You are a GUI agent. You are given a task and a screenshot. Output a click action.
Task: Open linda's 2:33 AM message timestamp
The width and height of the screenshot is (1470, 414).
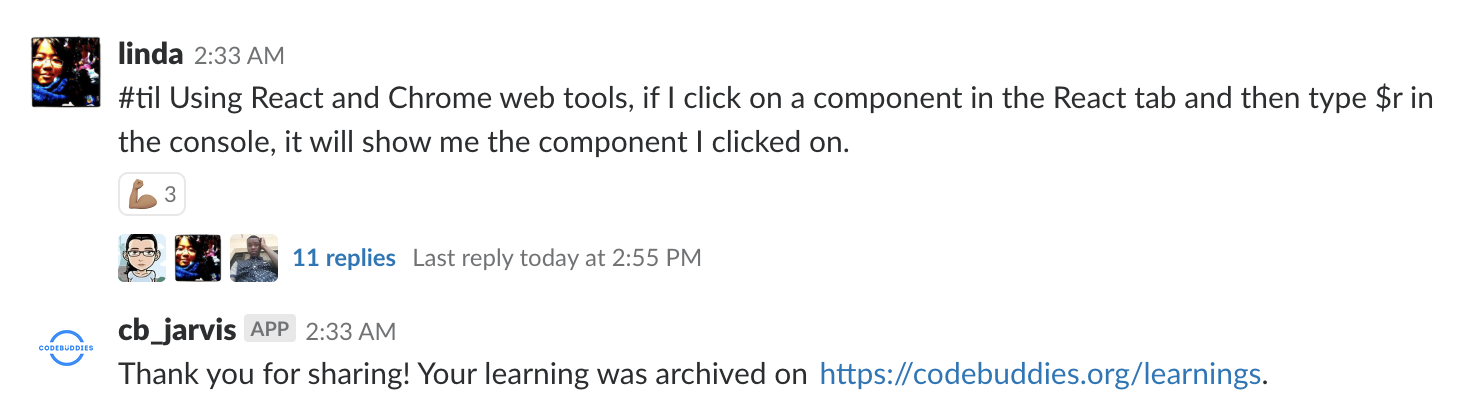(x=239, y=56)
